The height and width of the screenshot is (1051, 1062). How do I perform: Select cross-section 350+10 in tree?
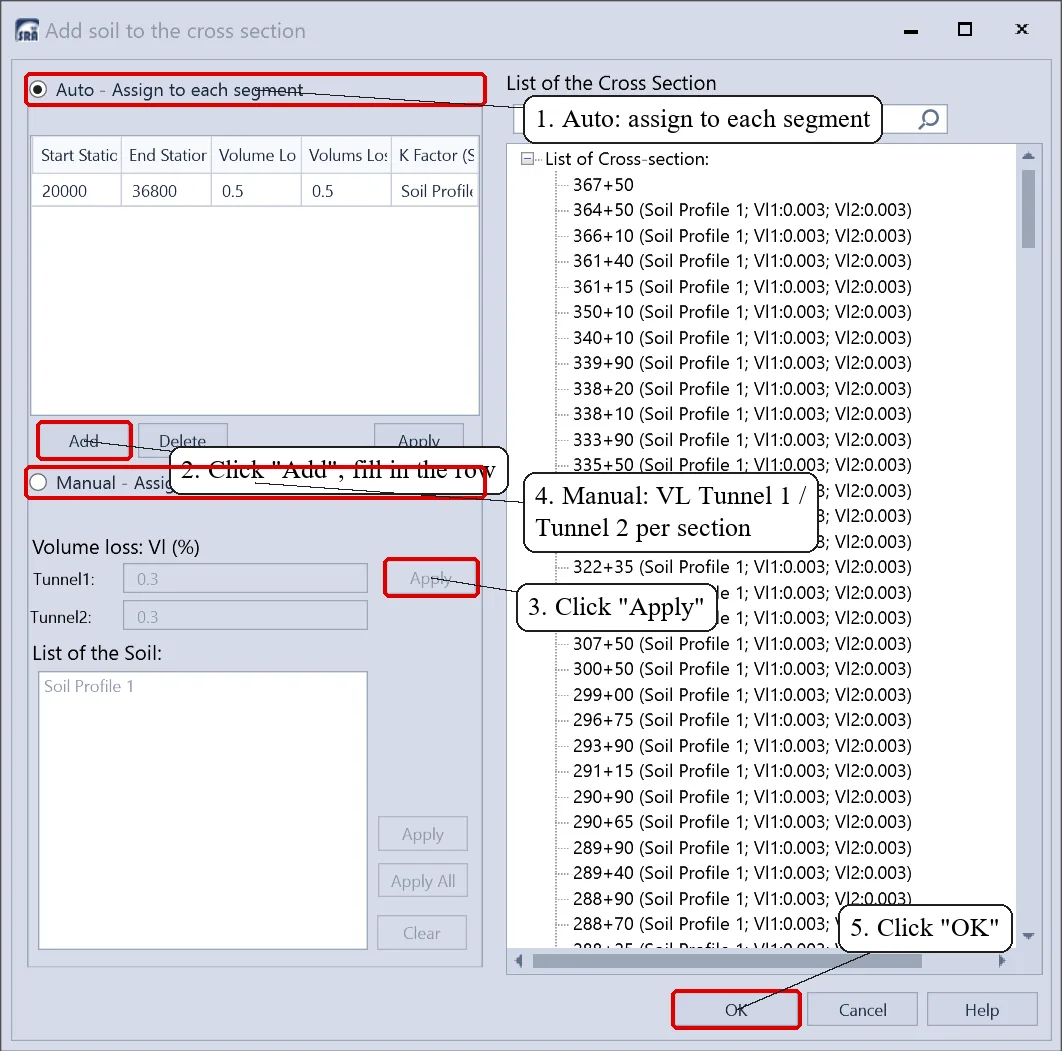click(x=742, y=312)
